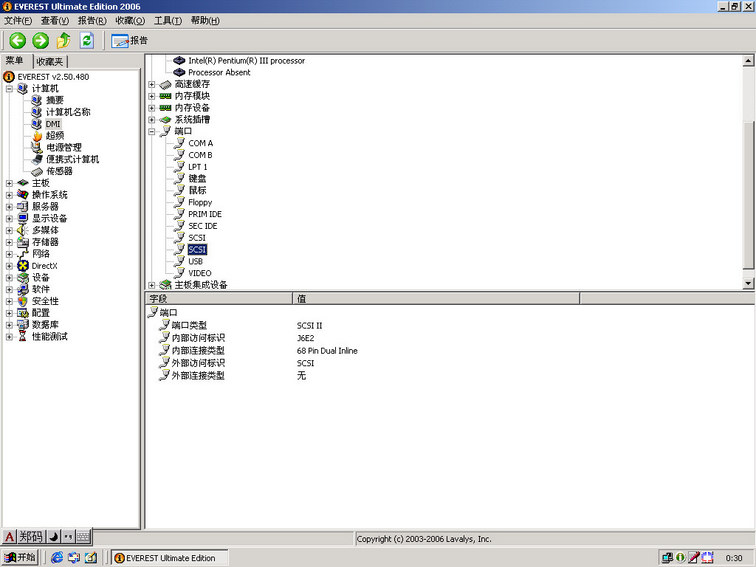Image resolution: width=756 pixels, height=567 pixels.
Task: Expand 主板集成设备 node
Action: point(152,285)
